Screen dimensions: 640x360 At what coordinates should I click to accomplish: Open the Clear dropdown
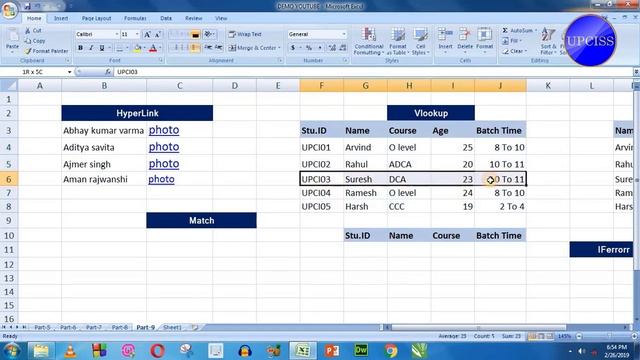click(x=514, y=51)
